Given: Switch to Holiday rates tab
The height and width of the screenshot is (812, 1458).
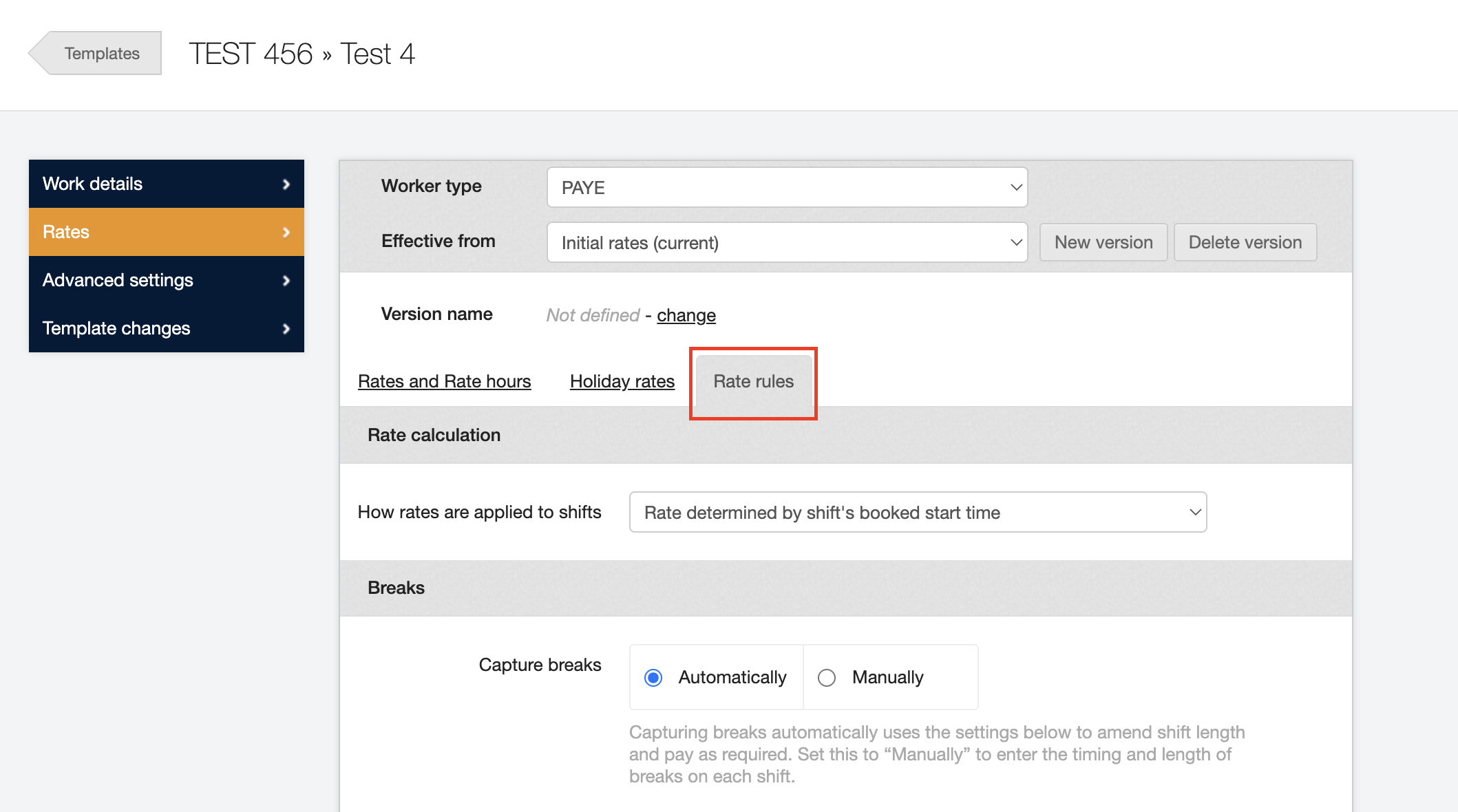Looking at the screenshot, I should [622, 381].
